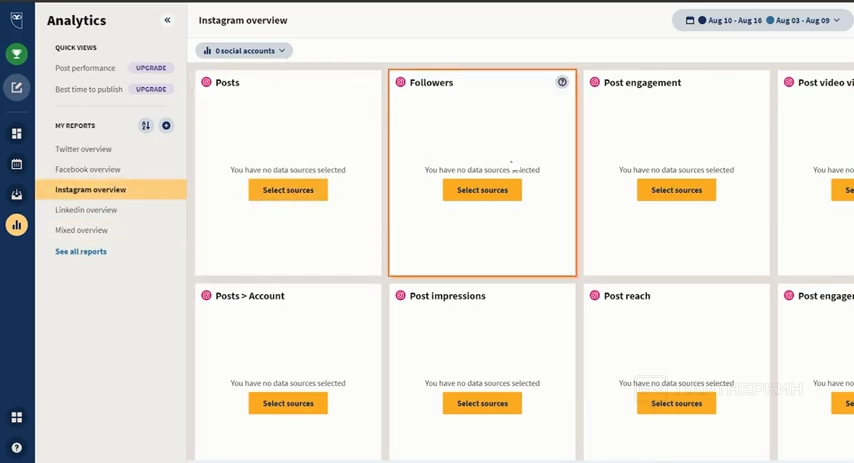The height and width of the screenshot is (463, 854).
Task: Open the Analytics bar chart icon
Action: [x=16, y=225]
